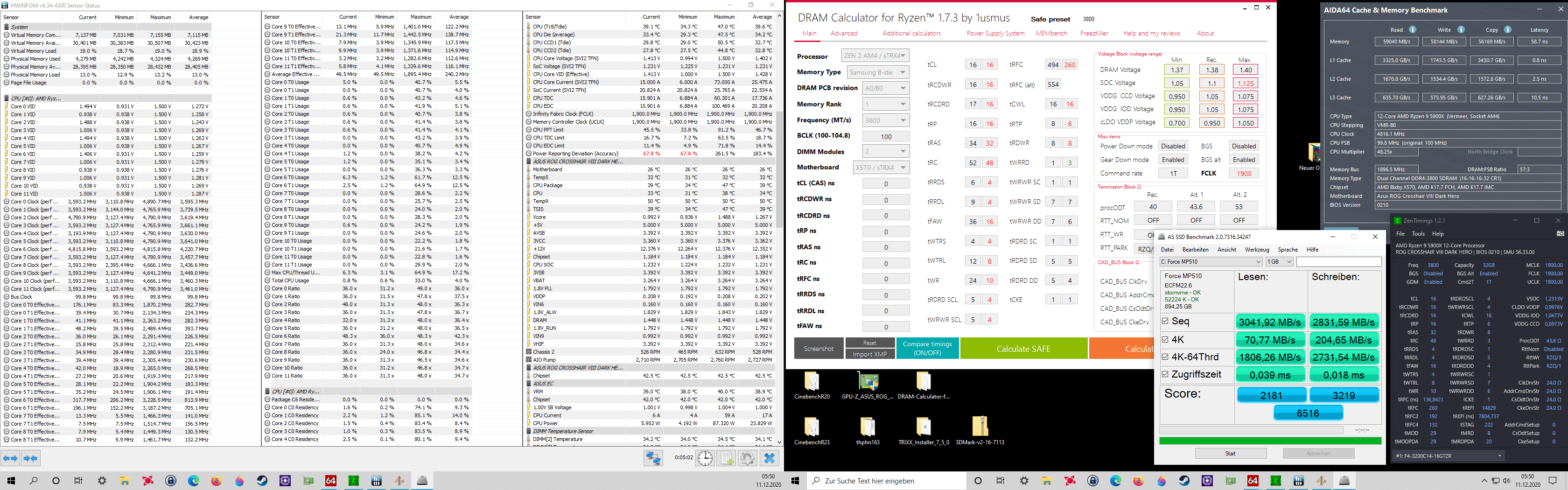Open the Memory Rank dropdown
This screenshot has width=1568, height=490.
(x=886, y=104)
